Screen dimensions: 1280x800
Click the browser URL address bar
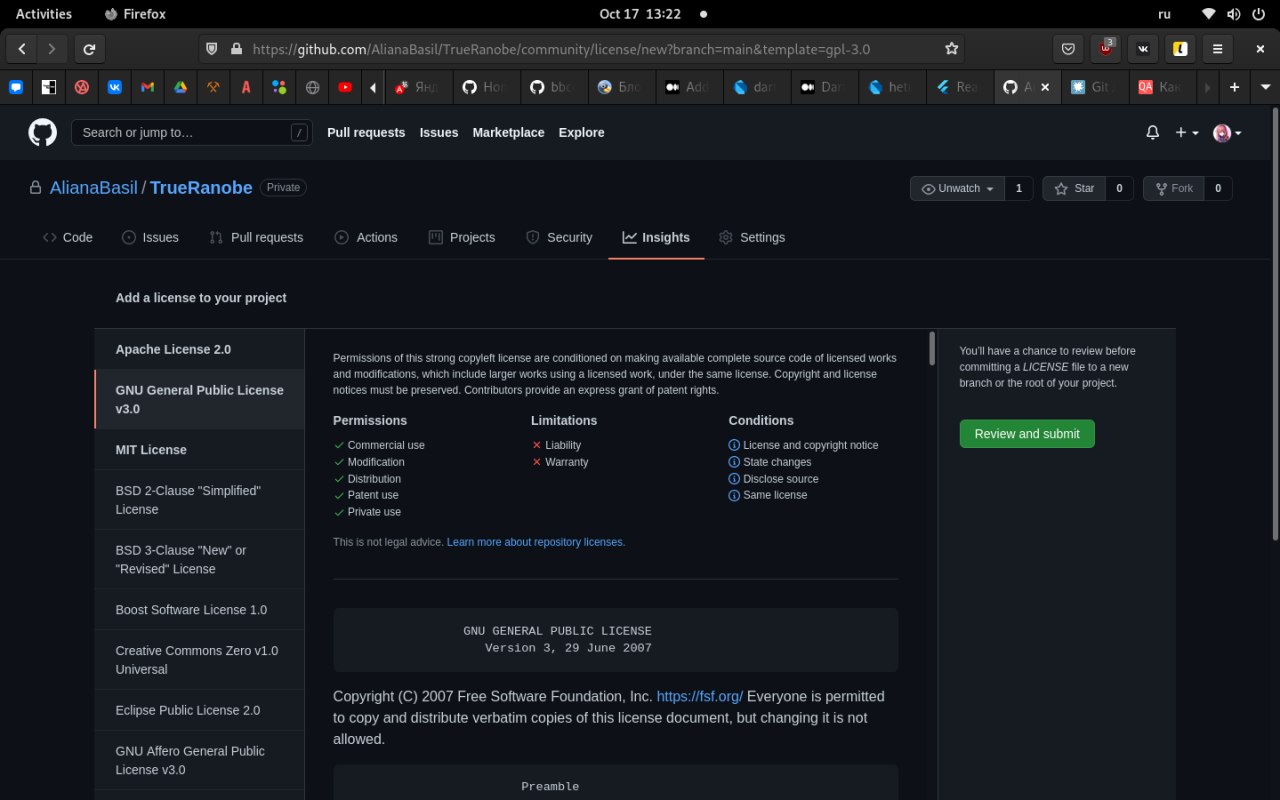click(x=580, y=48)
